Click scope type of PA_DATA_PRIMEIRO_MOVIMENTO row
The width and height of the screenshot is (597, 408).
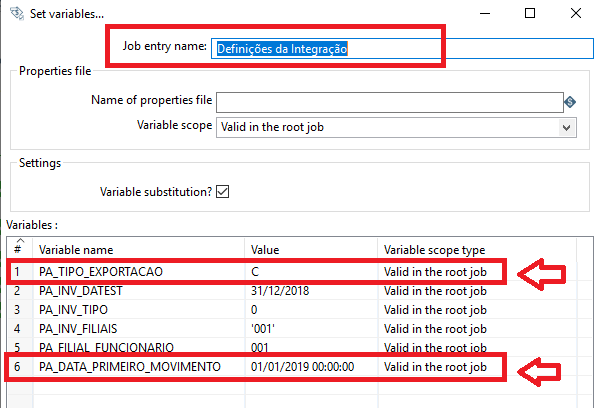(x=477, y=367)
